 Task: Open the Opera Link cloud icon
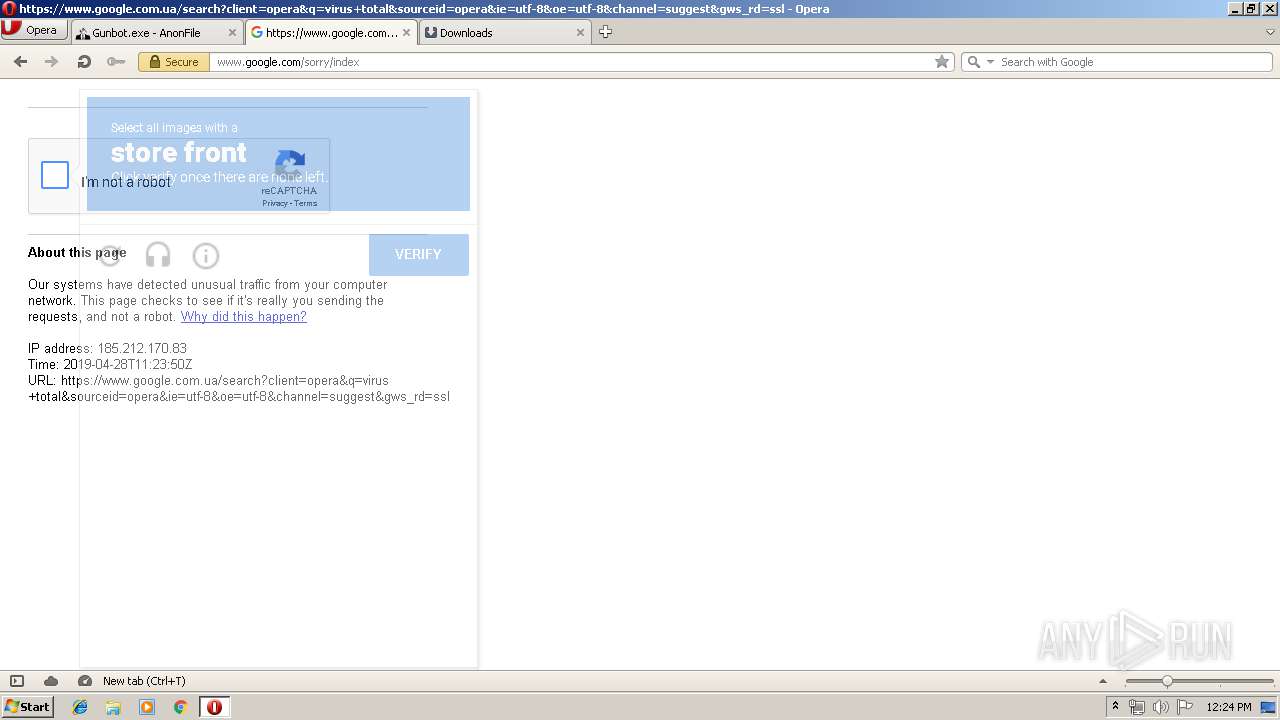(51, 681)
